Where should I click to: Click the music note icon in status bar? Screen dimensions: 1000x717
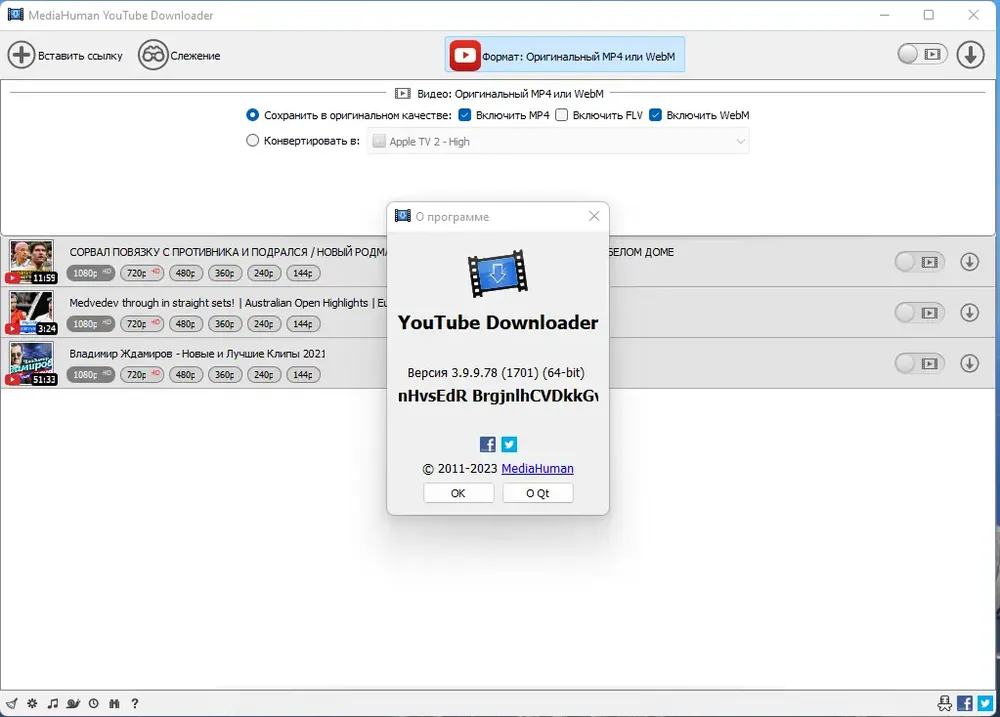[53, 703]
